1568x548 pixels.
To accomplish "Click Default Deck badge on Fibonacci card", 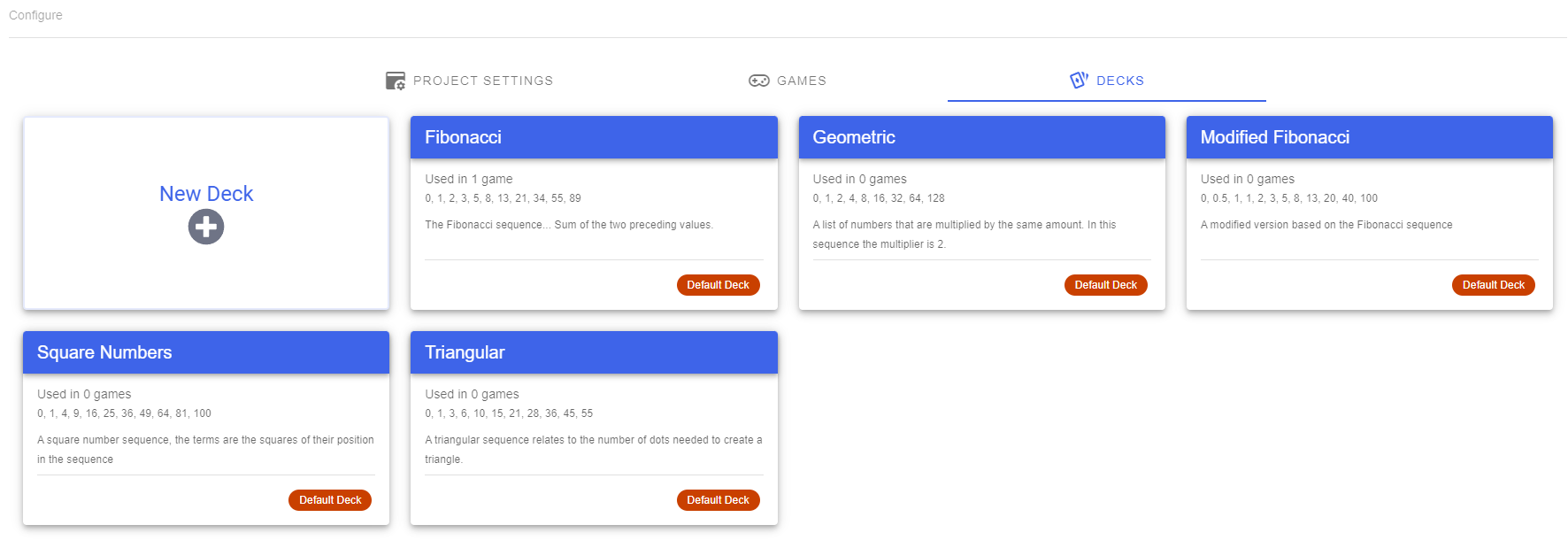I will [719, 285].
